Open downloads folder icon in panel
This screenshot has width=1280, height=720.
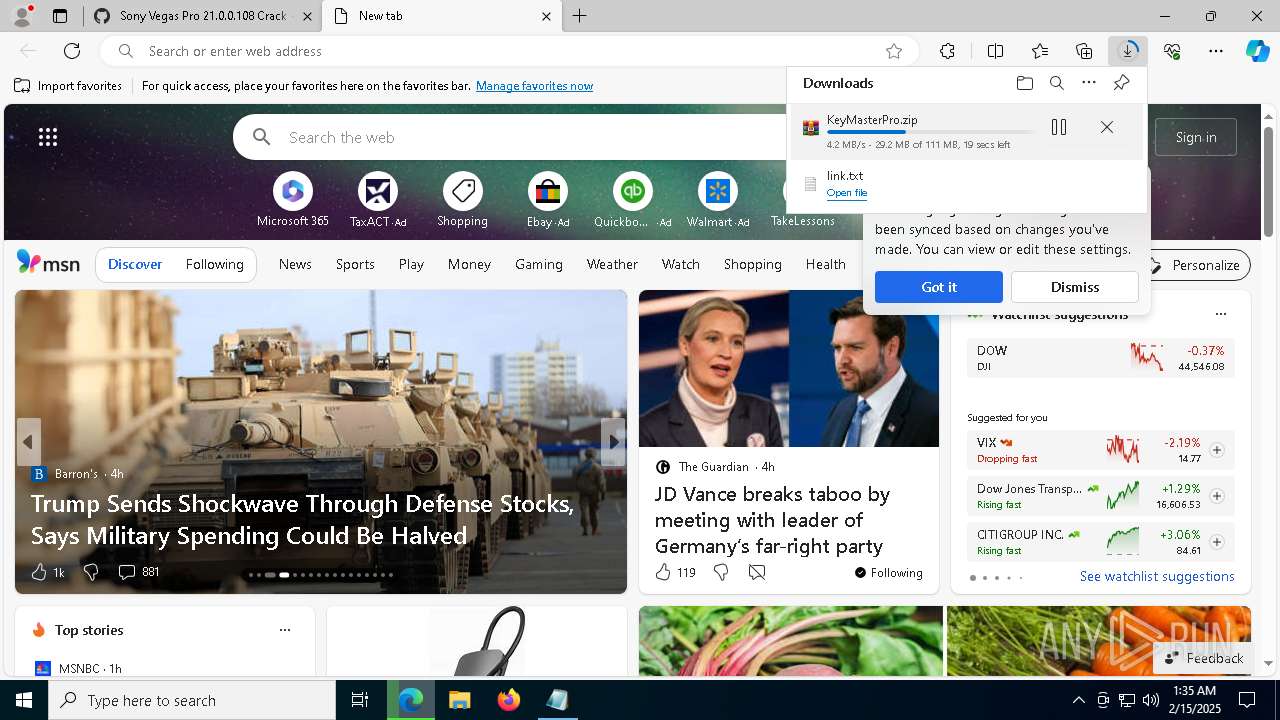(1024, 83)
